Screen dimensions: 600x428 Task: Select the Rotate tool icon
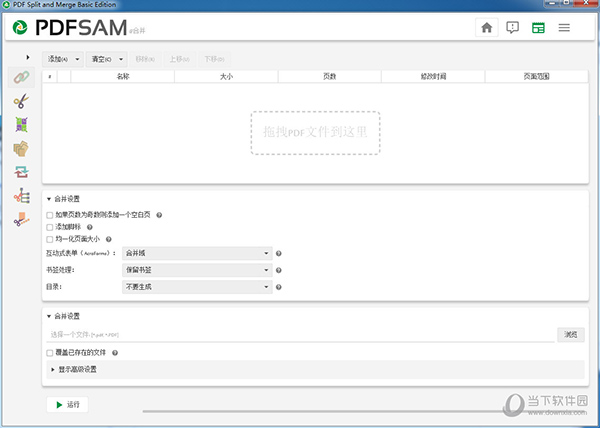[21, 172]
